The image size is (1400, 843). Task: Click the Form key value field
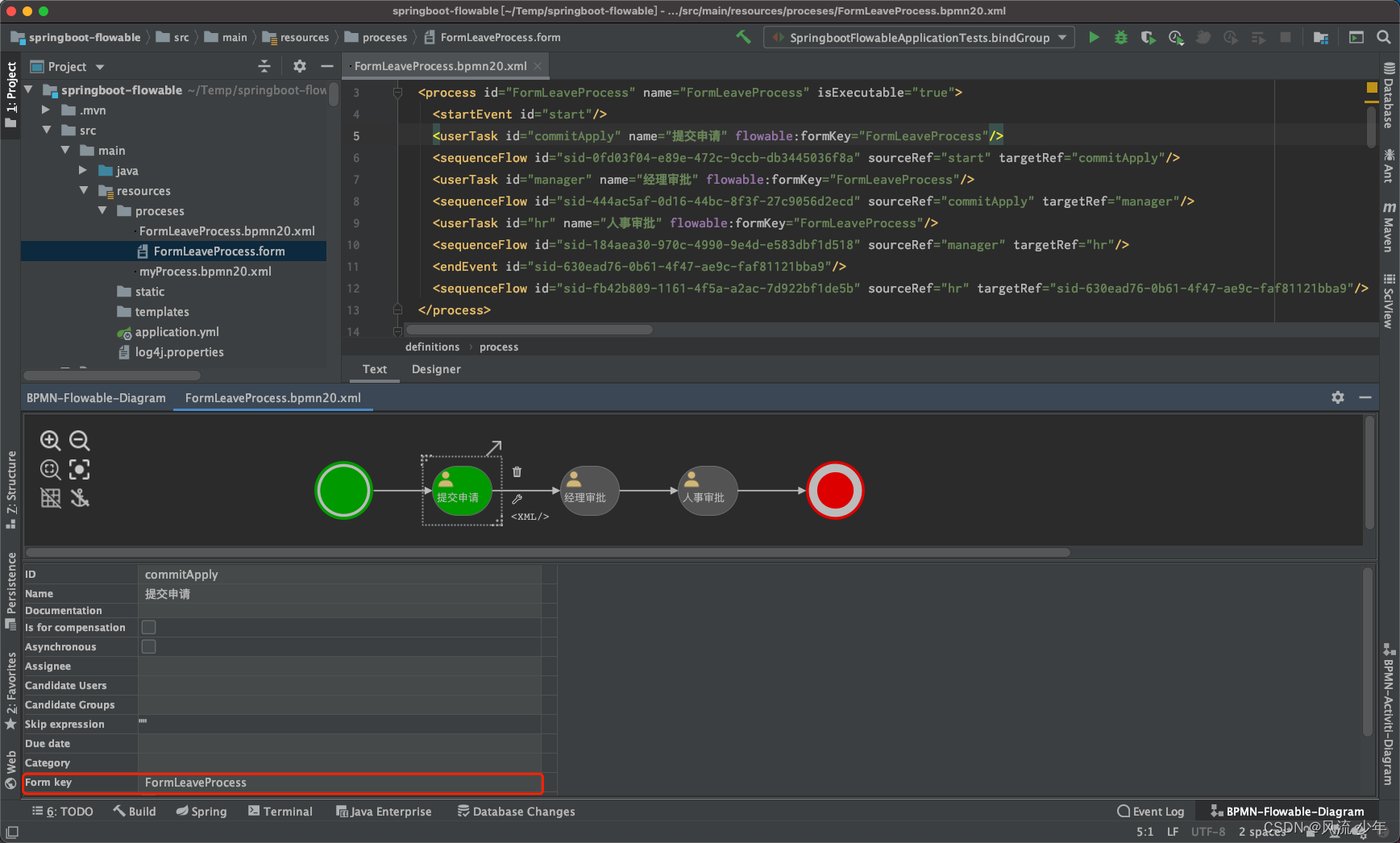(339, 783)
